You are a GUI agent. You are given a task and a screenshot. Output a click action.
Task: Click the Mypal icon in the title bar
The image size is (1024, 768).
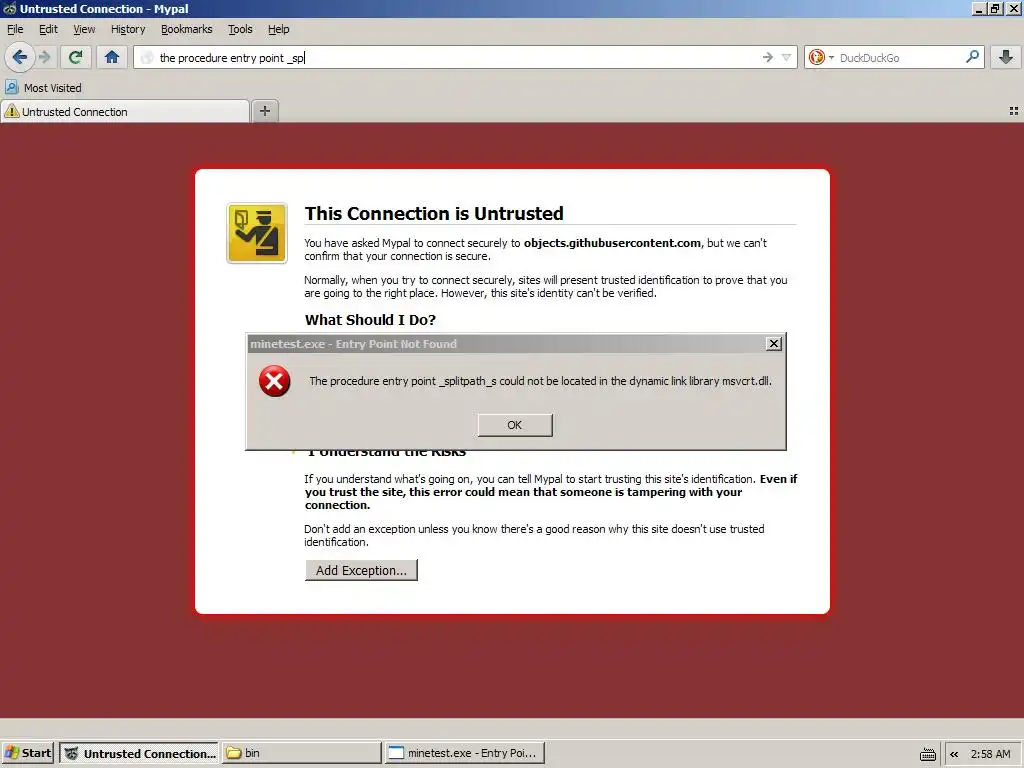click(x=9, y=8)
